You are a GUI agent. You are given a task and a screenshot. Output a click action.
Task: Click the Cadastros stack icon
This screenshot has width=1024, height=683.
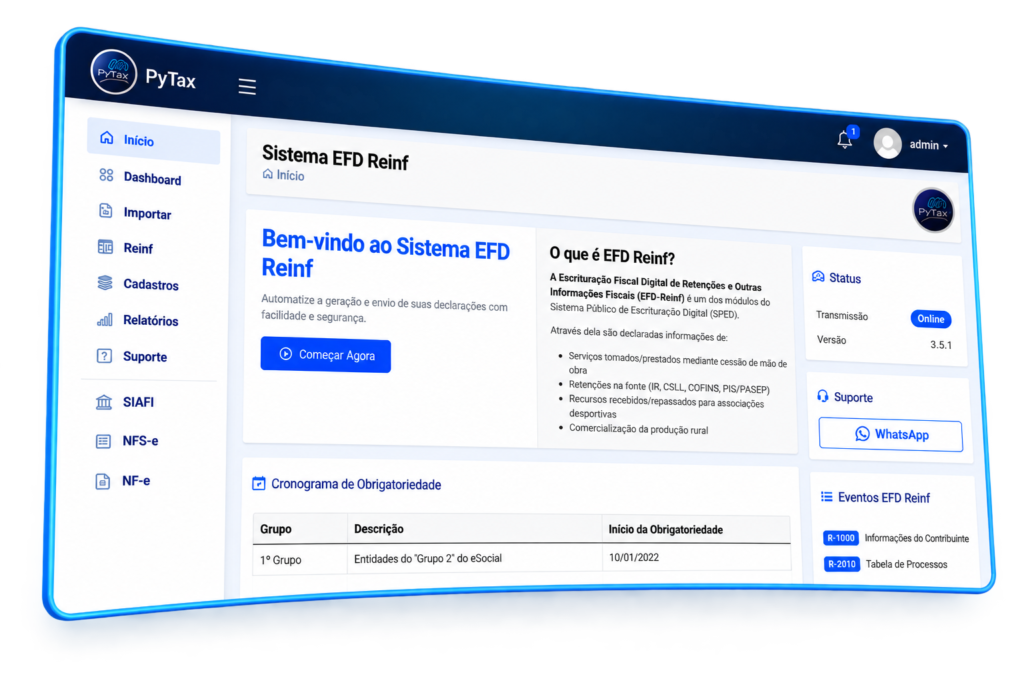coord(104,283)
